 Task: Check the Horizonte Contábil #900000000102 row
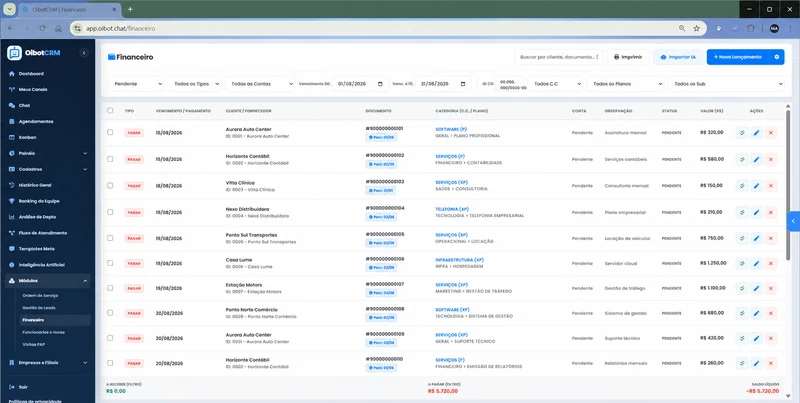point(110,159)
